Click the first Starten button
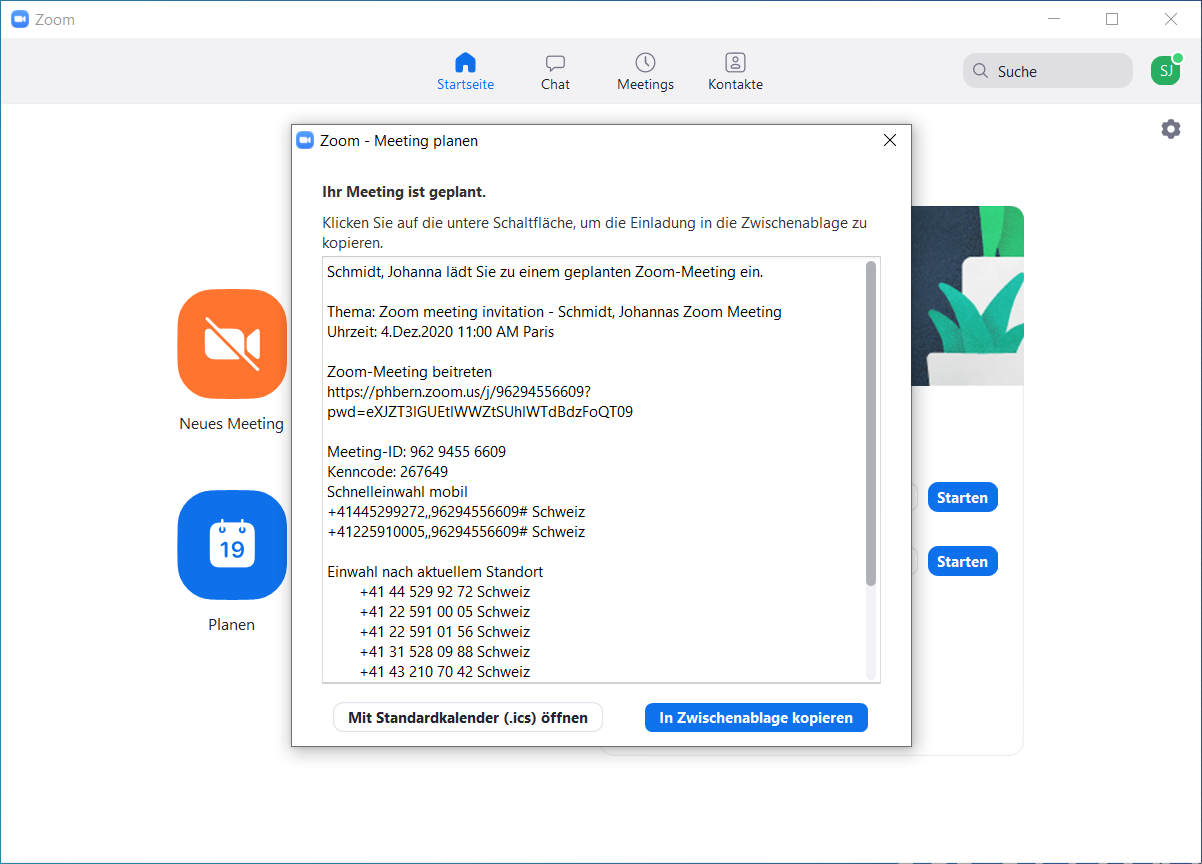The height and width of the screenshot is (864, 1202). 962,498
